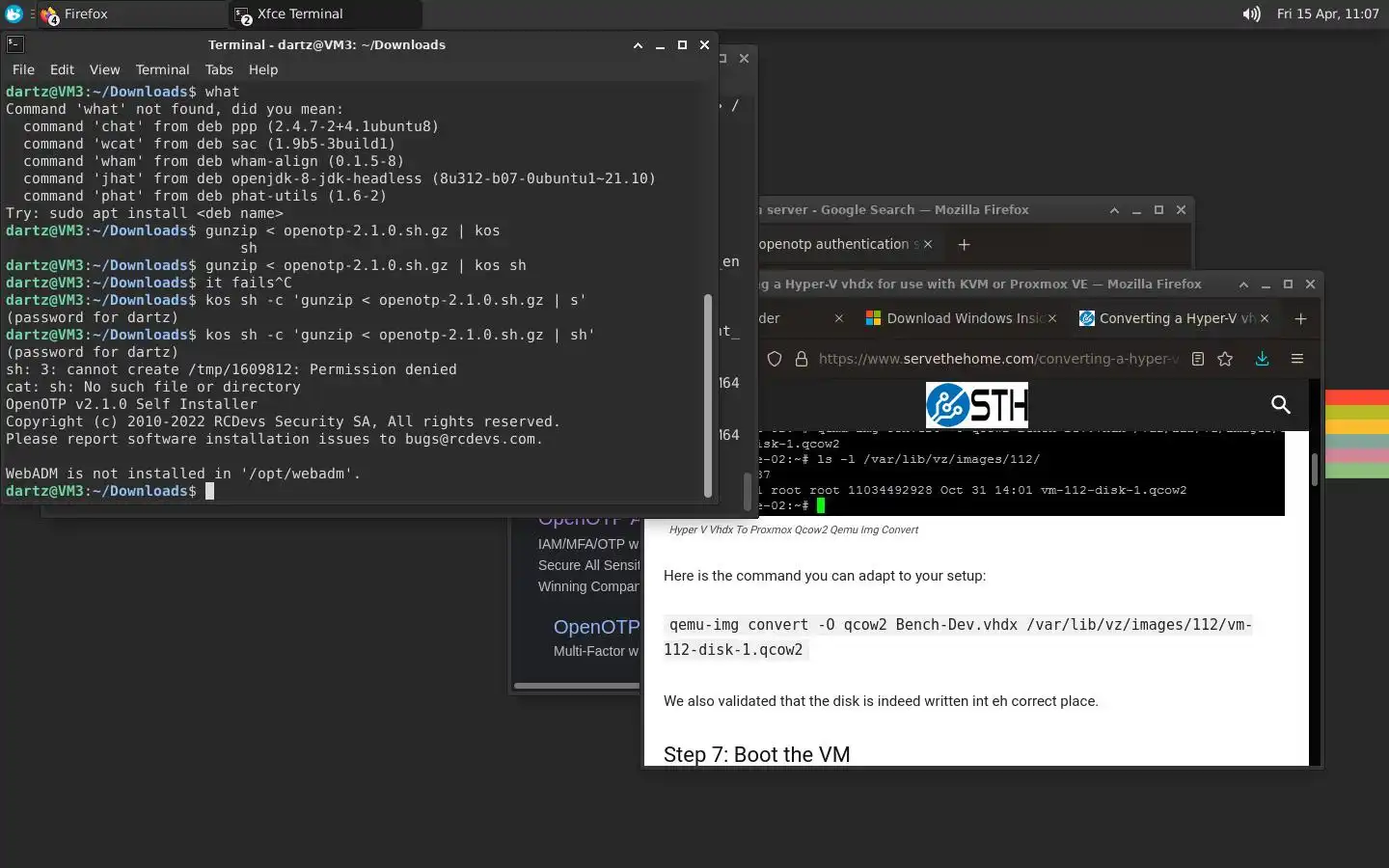Open the Terminal menu in menu bar
The image size is (1389, 868).
click(x=162, y=69)
